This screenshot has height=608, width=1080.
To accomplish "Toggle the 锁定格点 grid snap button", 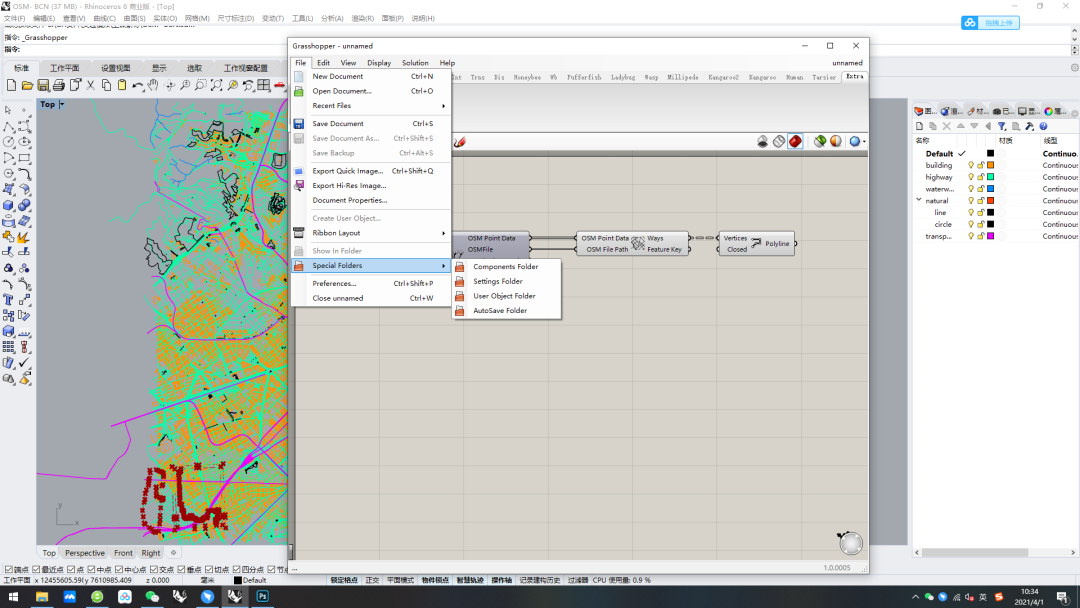I will (344, 580).
